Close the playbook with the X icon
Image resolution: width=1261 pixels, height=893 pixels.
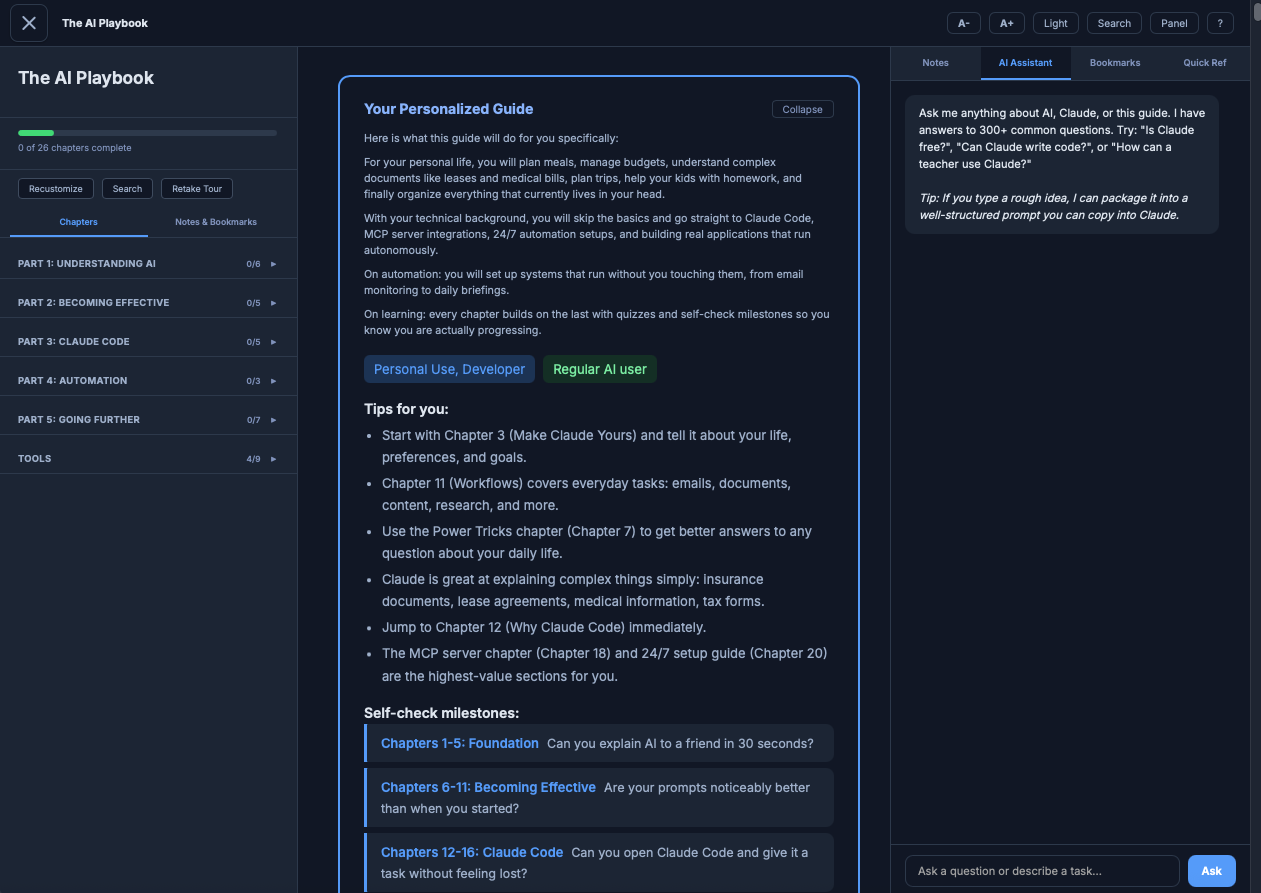28,22
